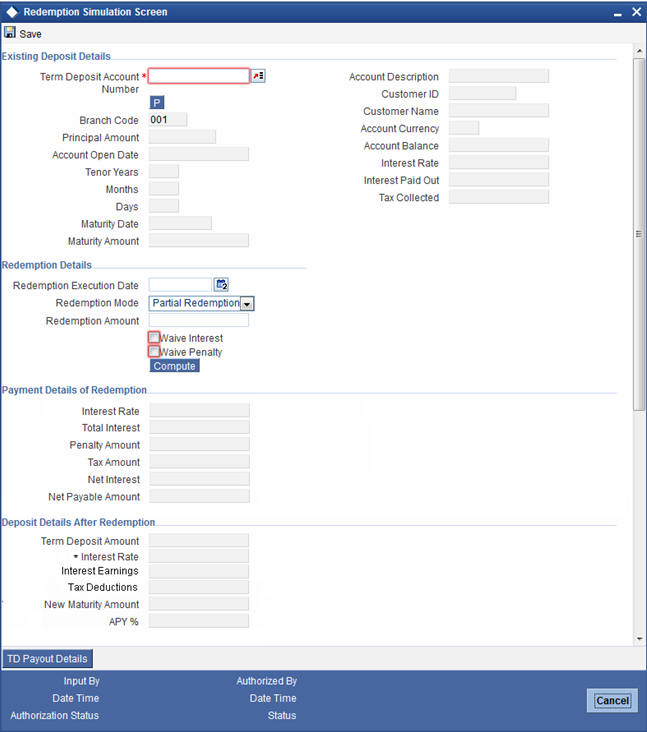The width and height of the screenshot is (647, 732).
Task: Click the diamond icon in the title bar
Action: 12,12
